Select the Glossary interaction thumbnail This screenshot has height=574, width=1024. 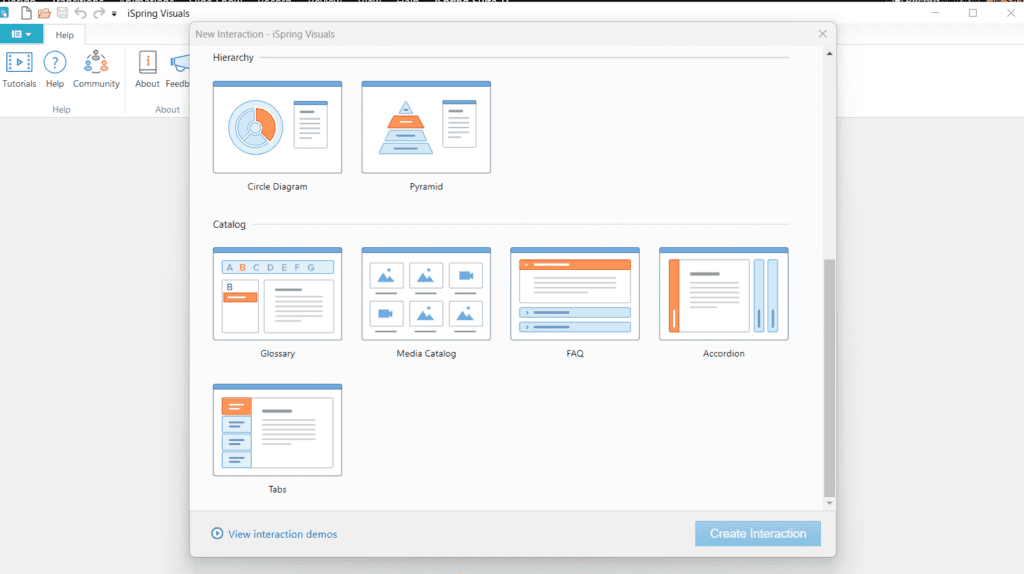(277, 294)
